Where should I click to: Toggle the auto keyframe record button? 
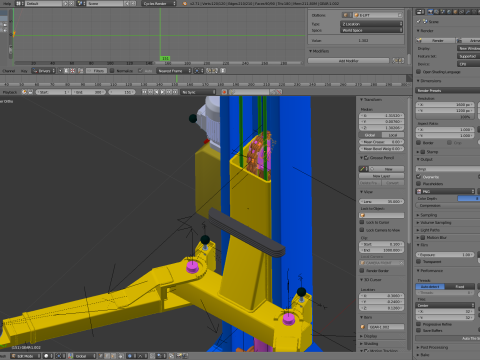coord(224,92)
